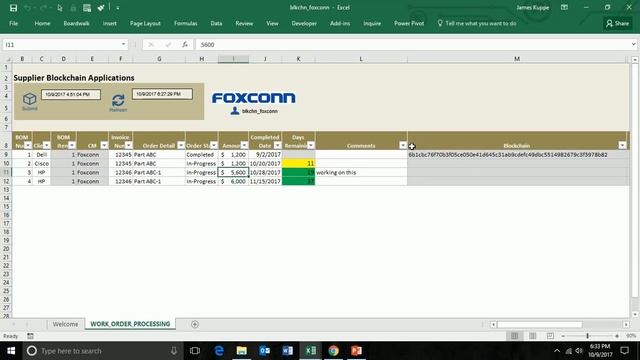Viewport: 640px width, 360px height.
Task: Click the Type here to search box
Action: pyautogui.click(x=102, y=351)
